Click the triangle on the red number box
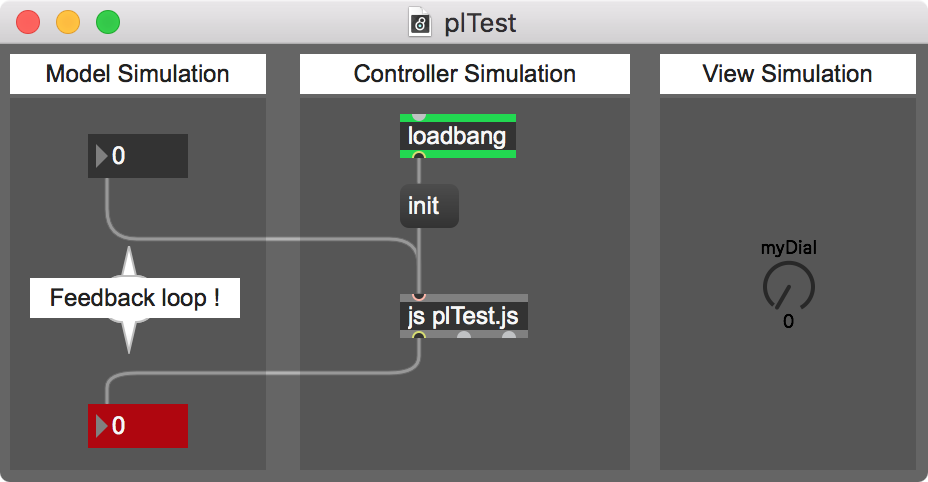Viewport: 928px width, 482px height. coord(101,426)
